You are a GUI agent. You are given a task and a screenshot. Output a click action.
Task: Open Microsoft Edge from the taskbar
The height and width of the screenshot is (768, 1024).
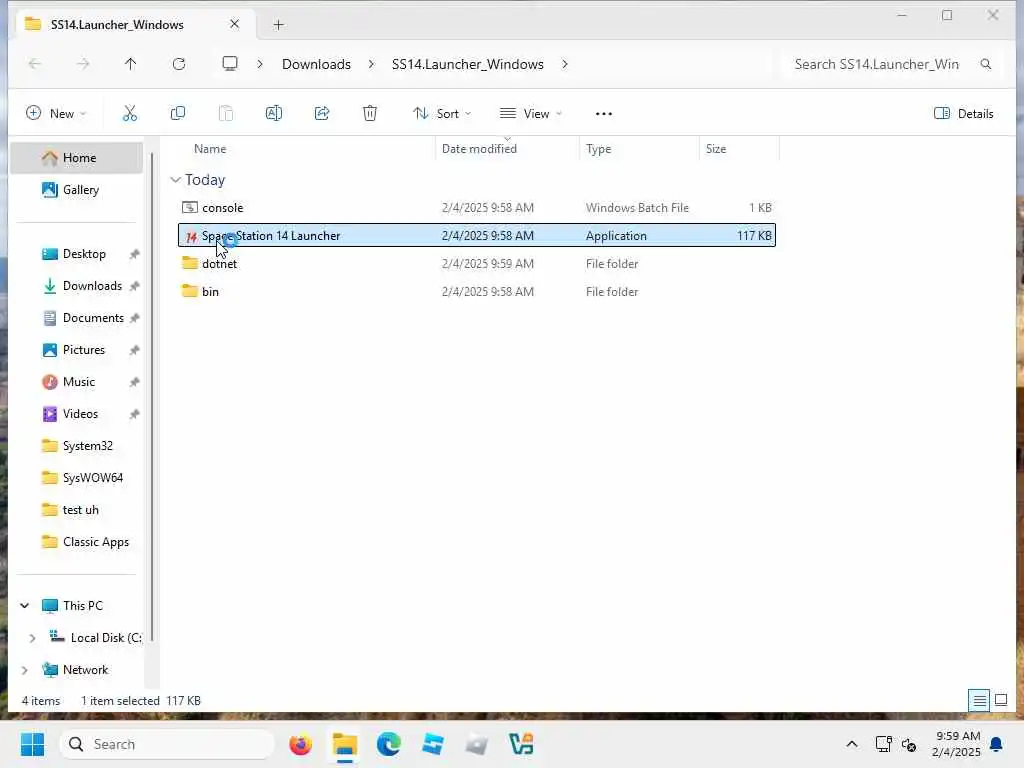(x=389, y=744)
